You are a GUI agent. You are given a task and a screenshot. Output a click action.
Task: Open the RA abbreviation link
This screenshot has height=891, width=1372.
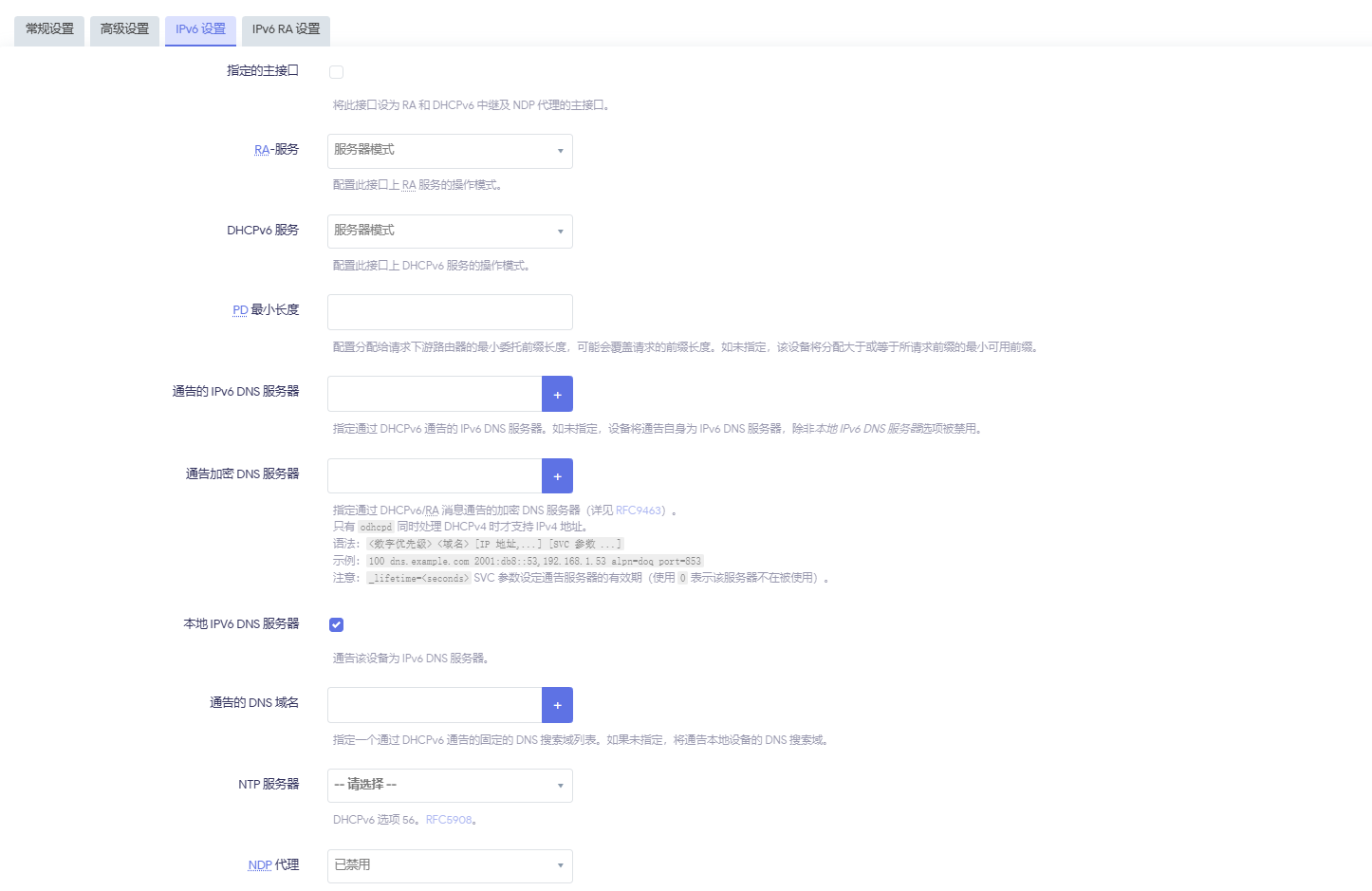pyautogui.click(x=260, y=149)
